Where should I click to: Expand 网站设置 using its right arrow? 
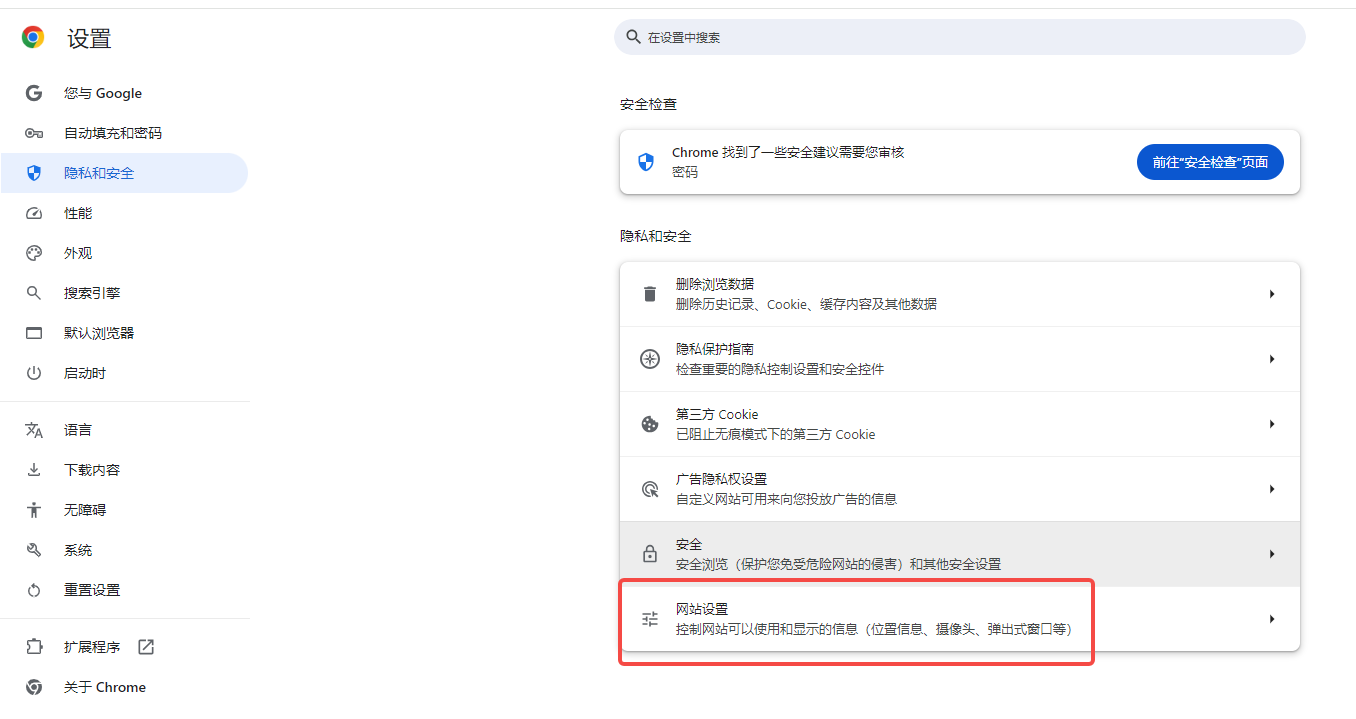[x=1272, y=619]
